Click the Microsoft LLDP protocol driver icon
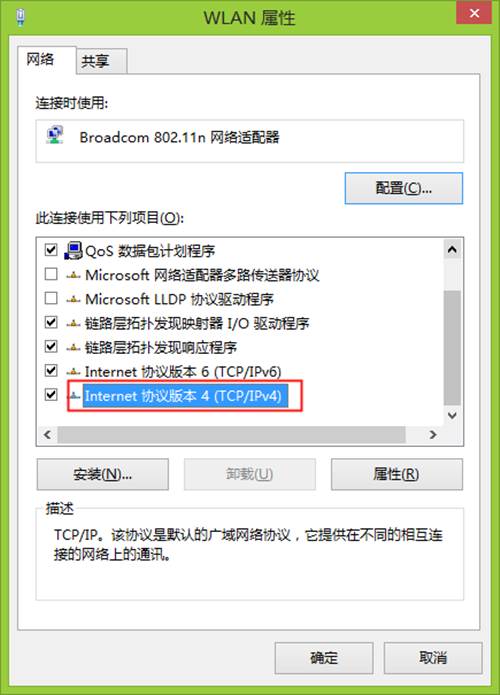Image resolution: width=500 pixels, height=695 pixels. pyautogui.click(x=74, y=300)
